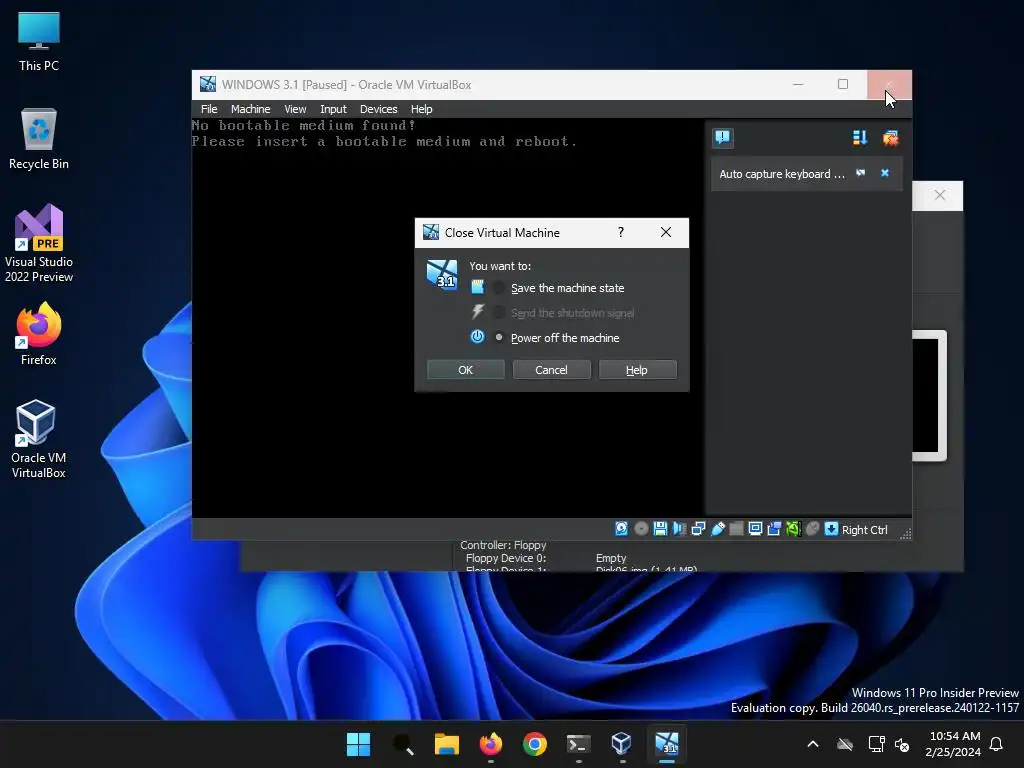The image size is (1024, 768).
Task: Click the floppy disk status icon
Action: click(660, 529)
